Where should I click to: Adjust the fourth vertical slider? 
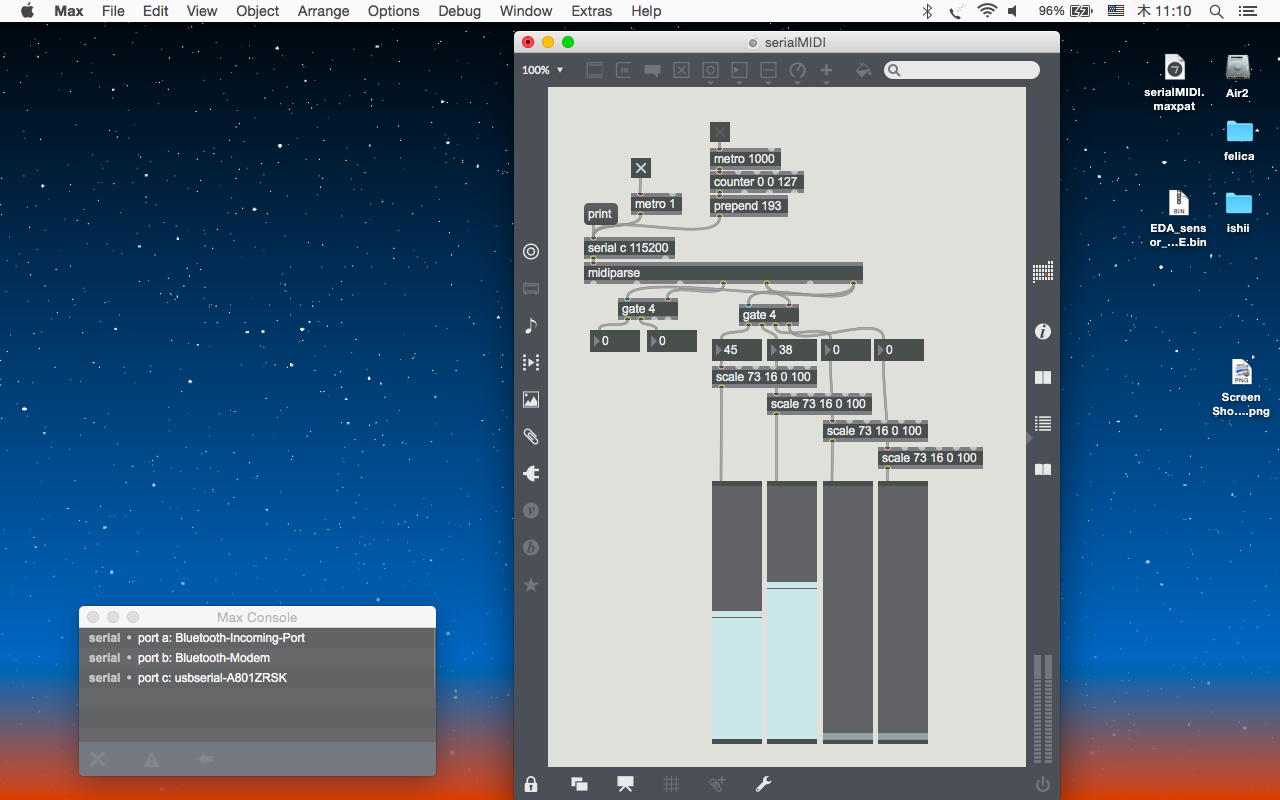[903, 612]
